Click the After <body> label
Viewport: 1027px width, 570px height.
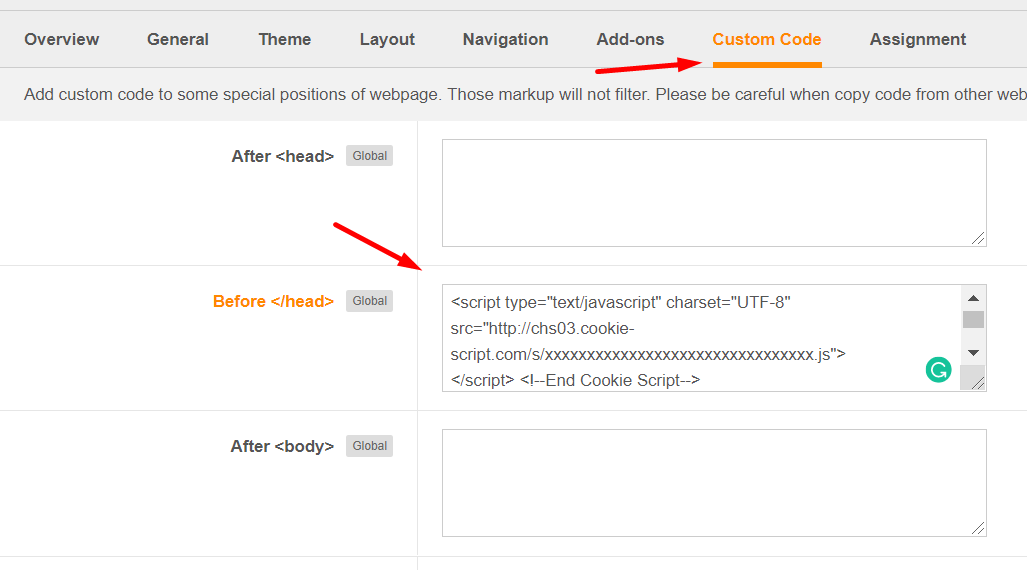[282, 446]
